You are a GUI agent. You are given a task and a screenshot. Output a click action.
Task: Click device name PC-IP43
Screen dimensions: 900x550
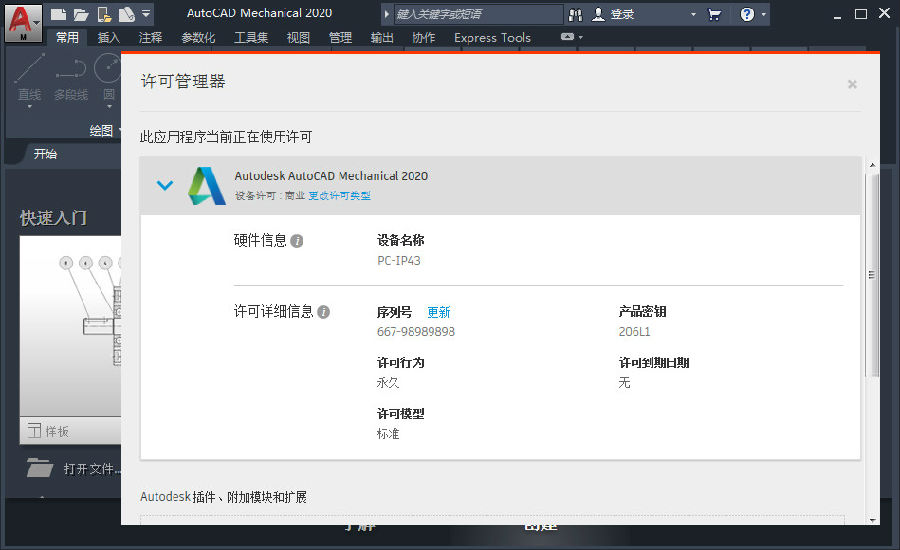point(398,261)
